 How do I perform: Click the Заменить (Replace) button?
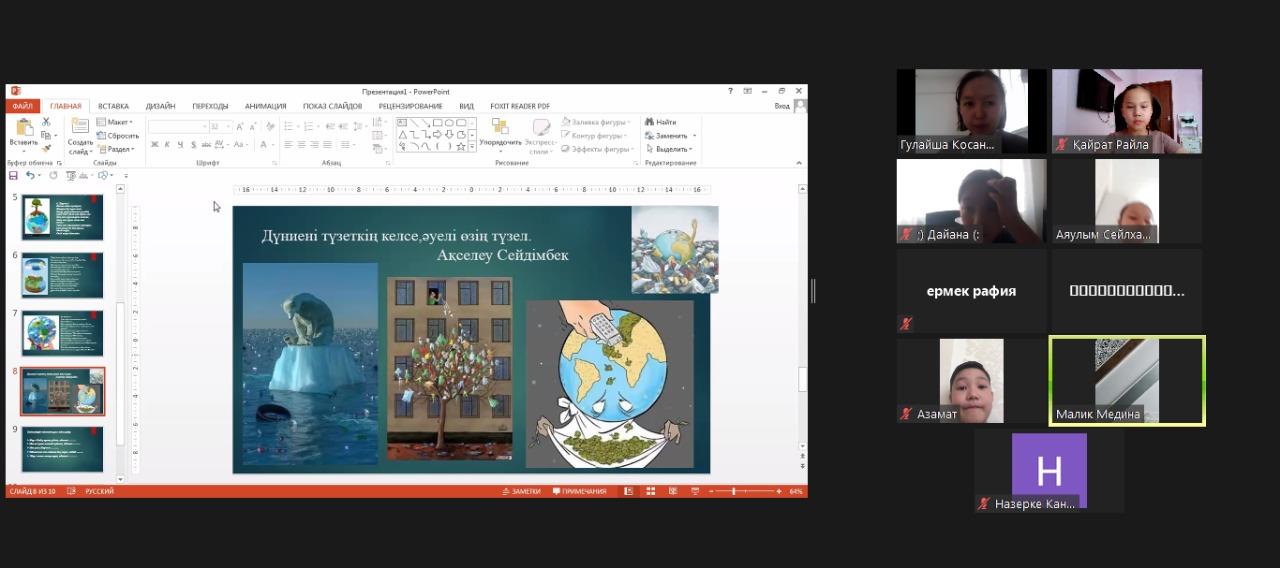point(670,135)
